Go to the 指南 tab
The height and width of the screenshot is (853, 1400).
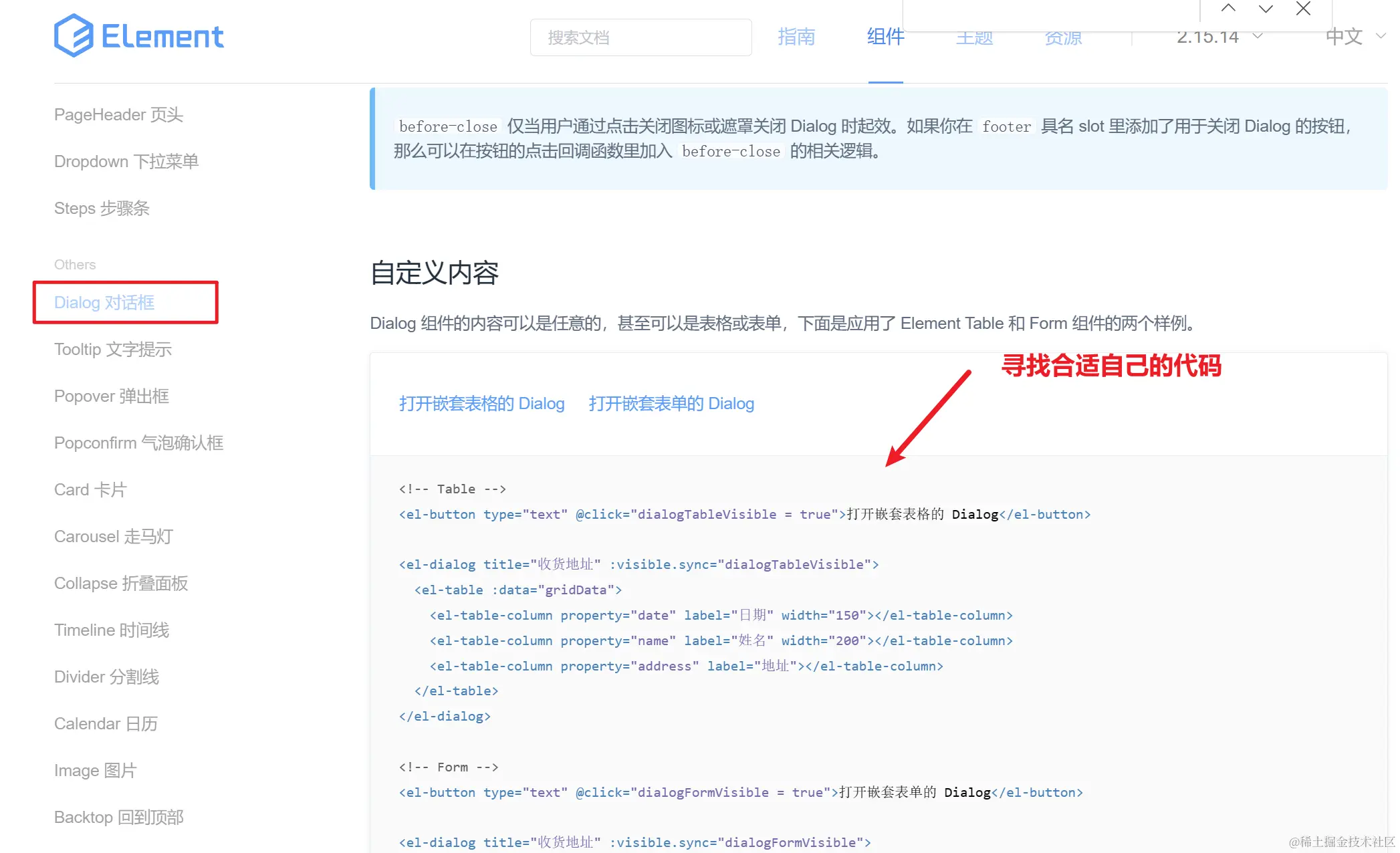(796, 37)
